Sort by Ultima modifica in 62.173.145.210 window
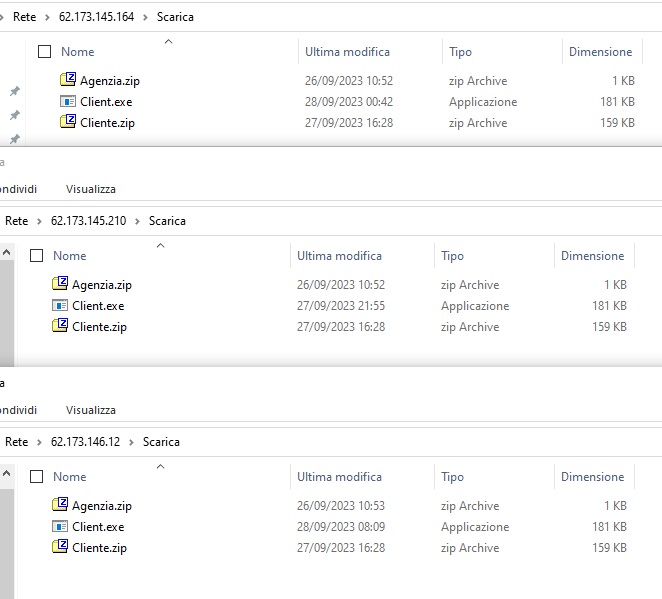The width and height of the screenshot is (662, 599). click(339, 255)
